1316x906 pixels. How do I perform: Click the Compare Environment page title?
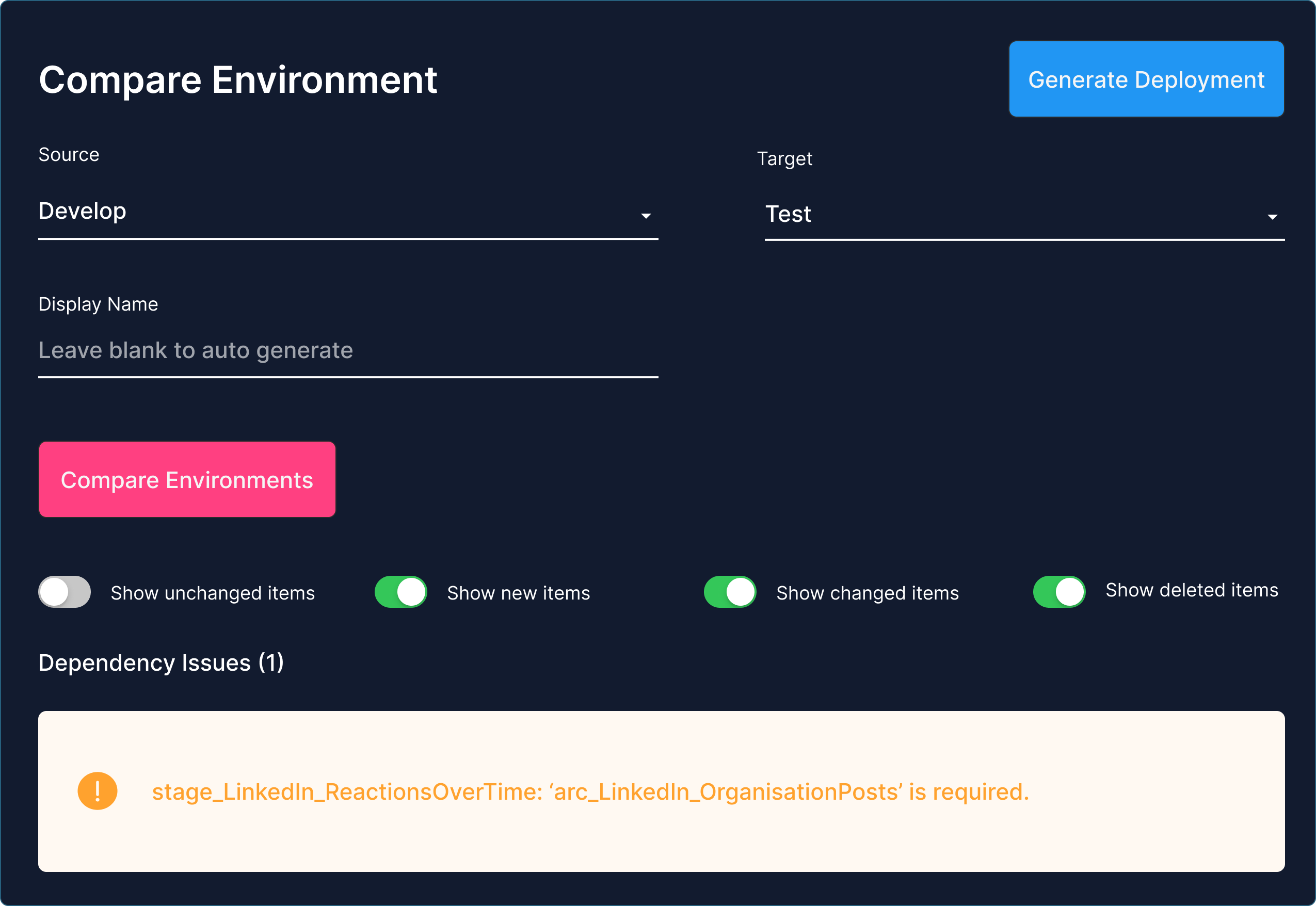pyautogui.click(x=238, y=79)
